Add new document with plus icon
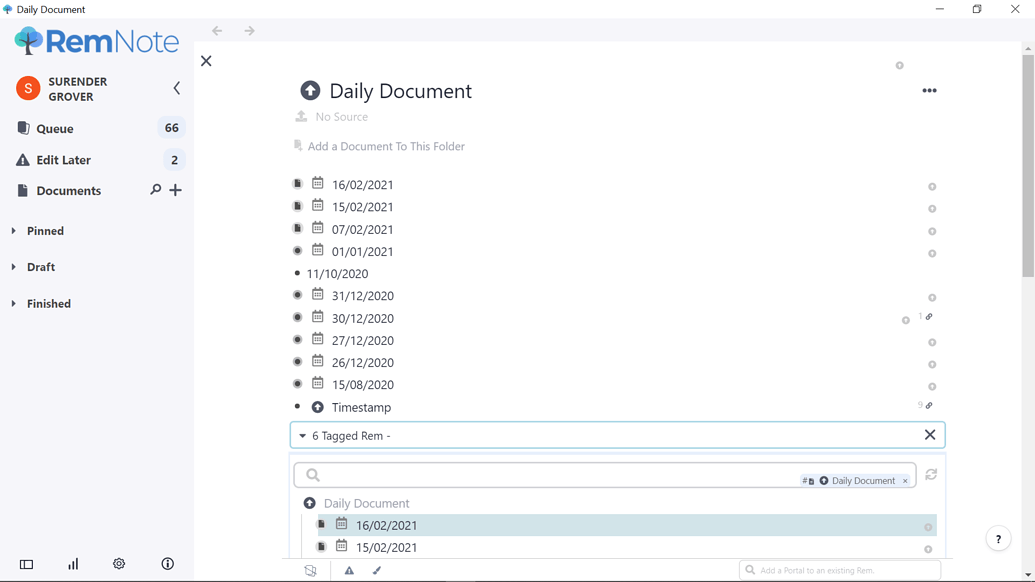This screenshot has height=582, width=1035. coord(176,190)
